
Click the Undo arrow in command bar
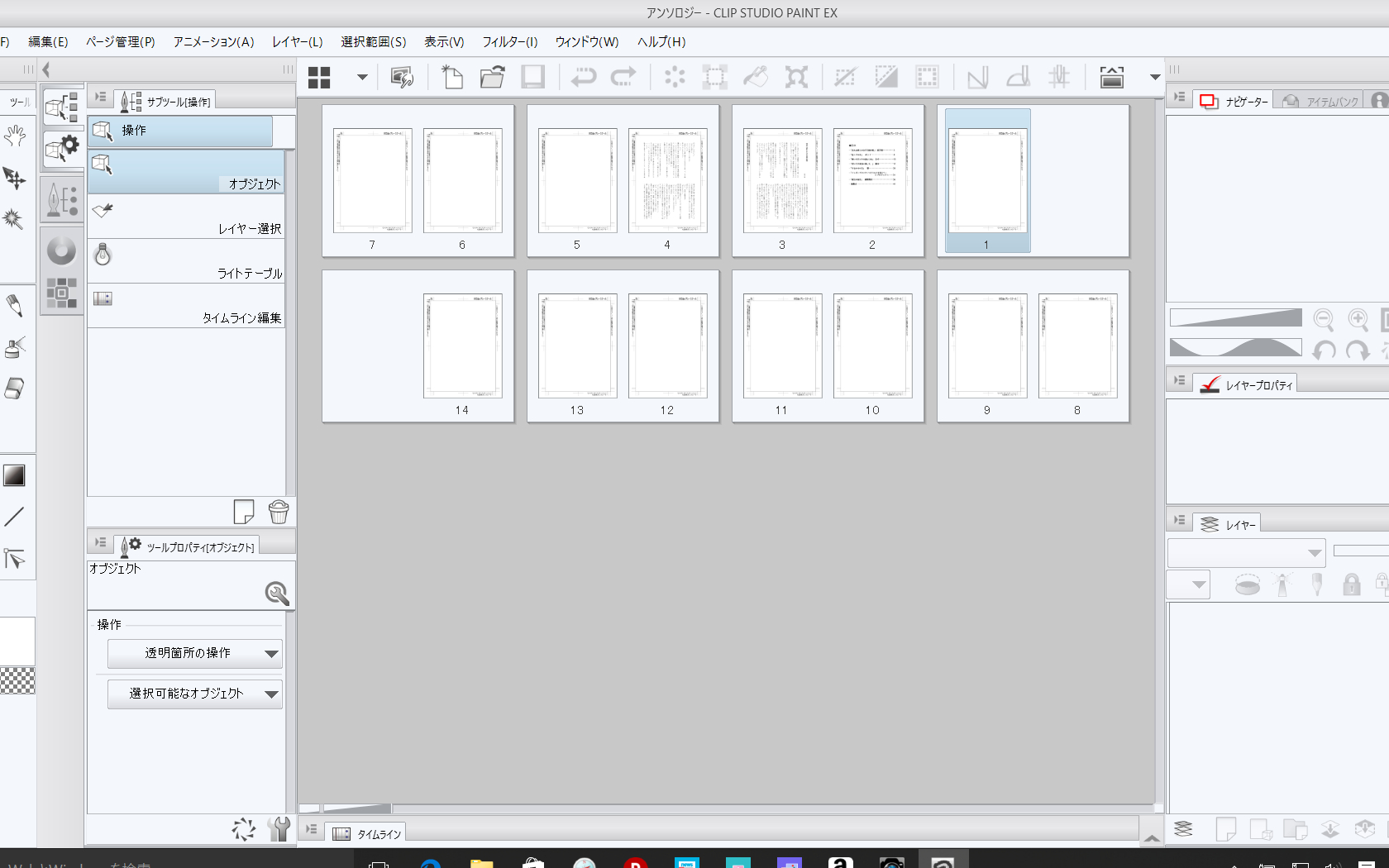584,78
